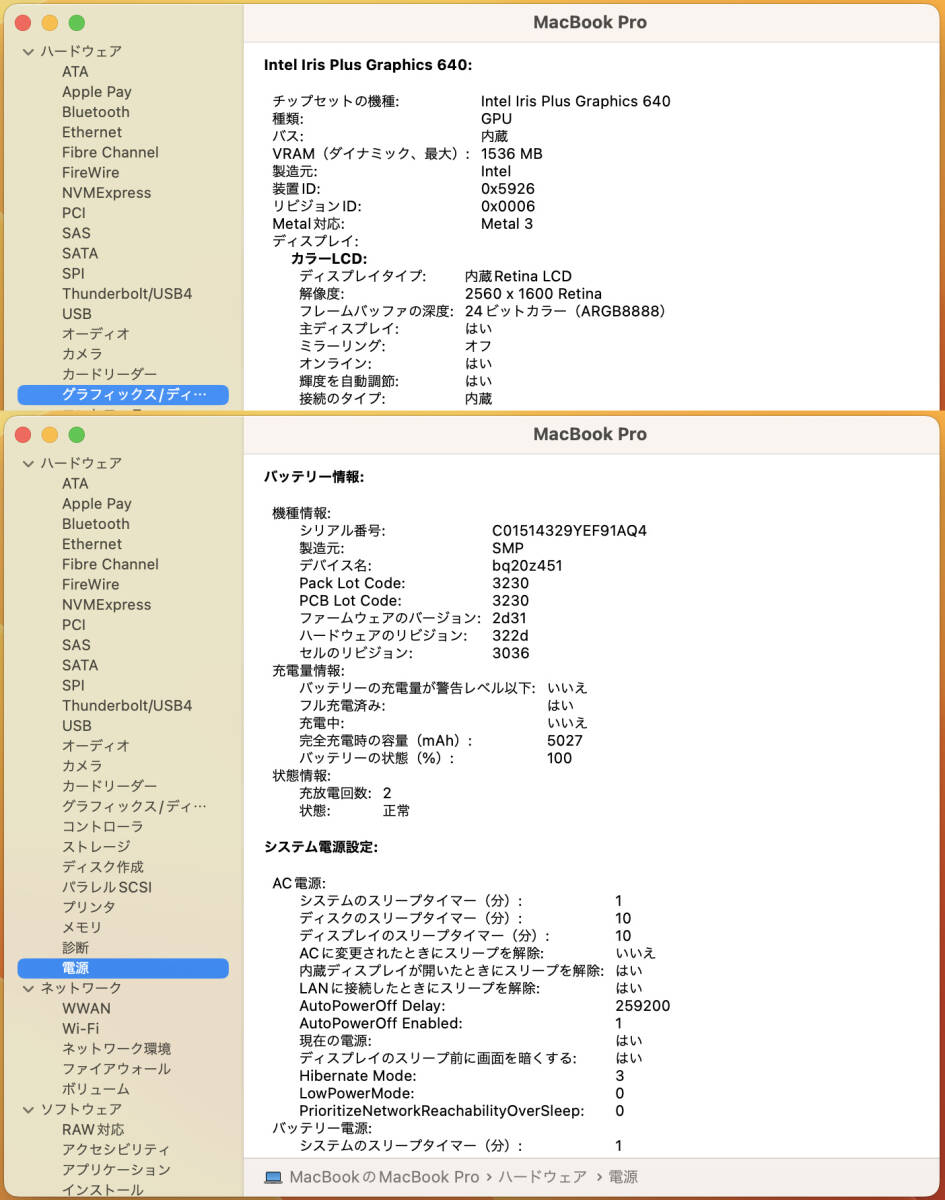The width and height of the screenshot is (945, 1200).
Task: Open ファイアウォール in the sidebar
Action: click(x=116, y=1069)
